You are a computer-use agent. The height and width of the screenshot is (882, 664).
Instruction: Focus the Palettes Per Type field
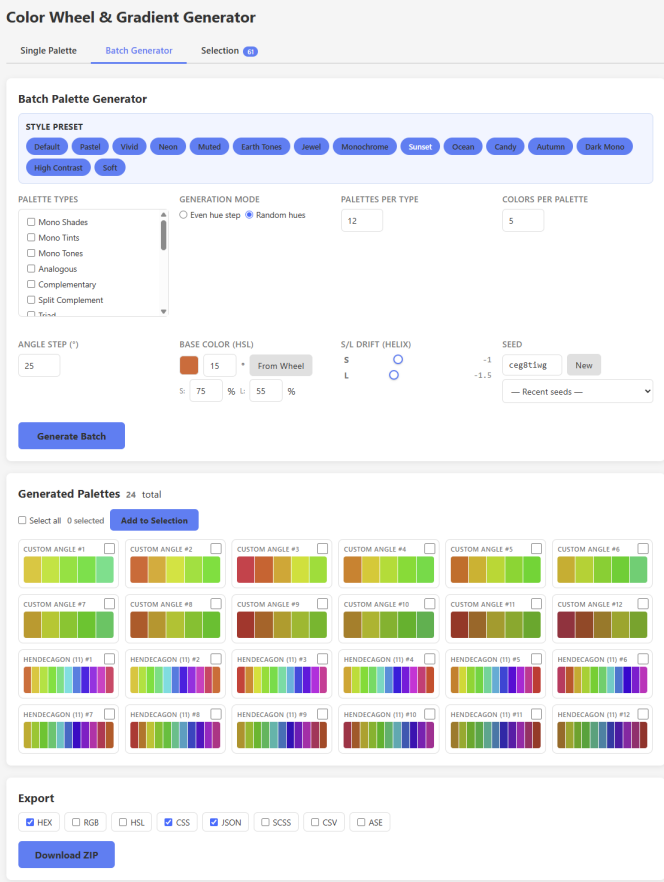tap(362, 220)
